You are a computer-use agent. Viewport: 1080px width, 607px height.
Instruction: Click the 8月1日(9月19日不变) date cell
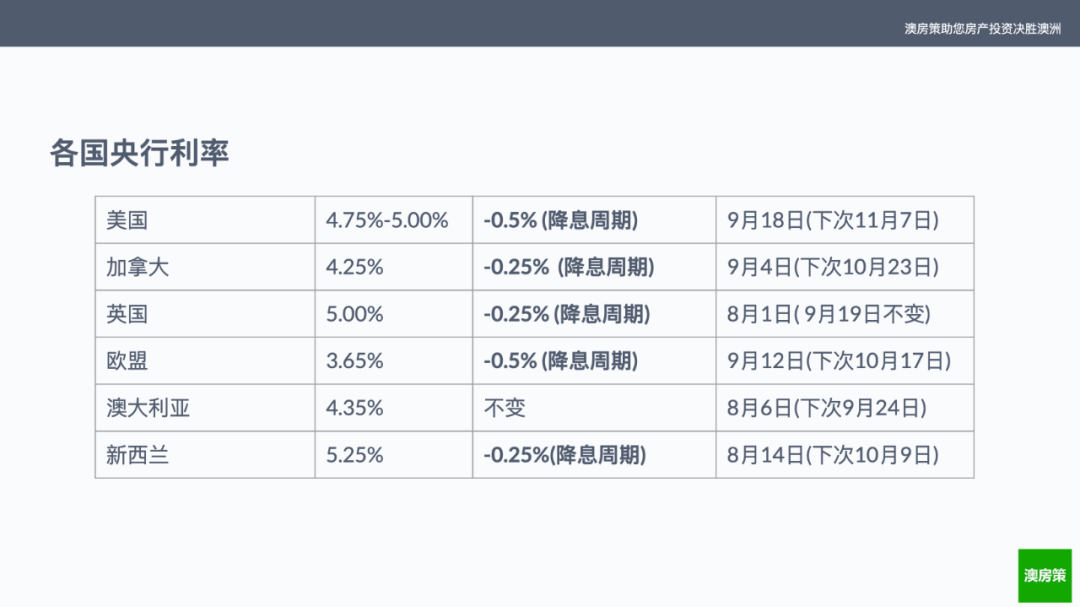point(845,313)
